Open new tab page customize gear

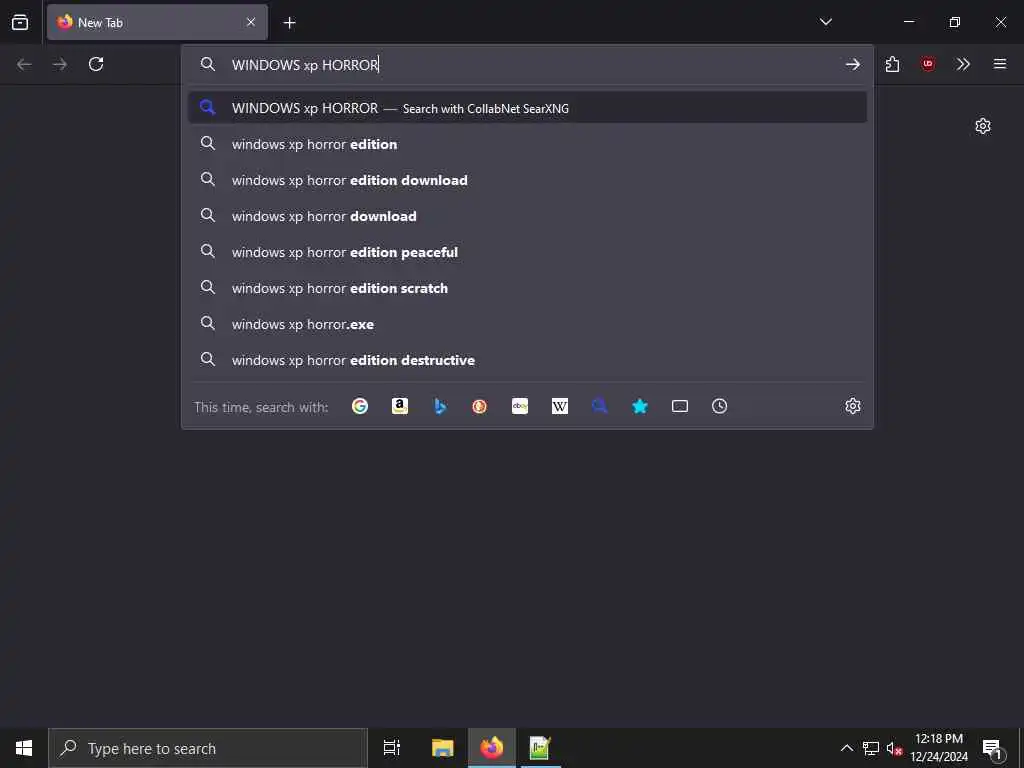pyautogui.click(x=983, y=126)
